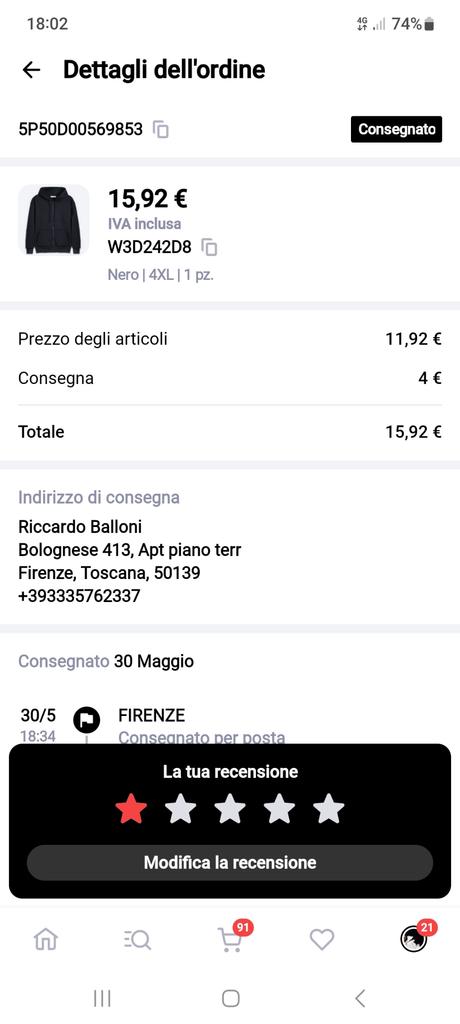Screen dimensions: 460x1024
Task: Copy the item code W3D242D8
Action: click(209, 247)
